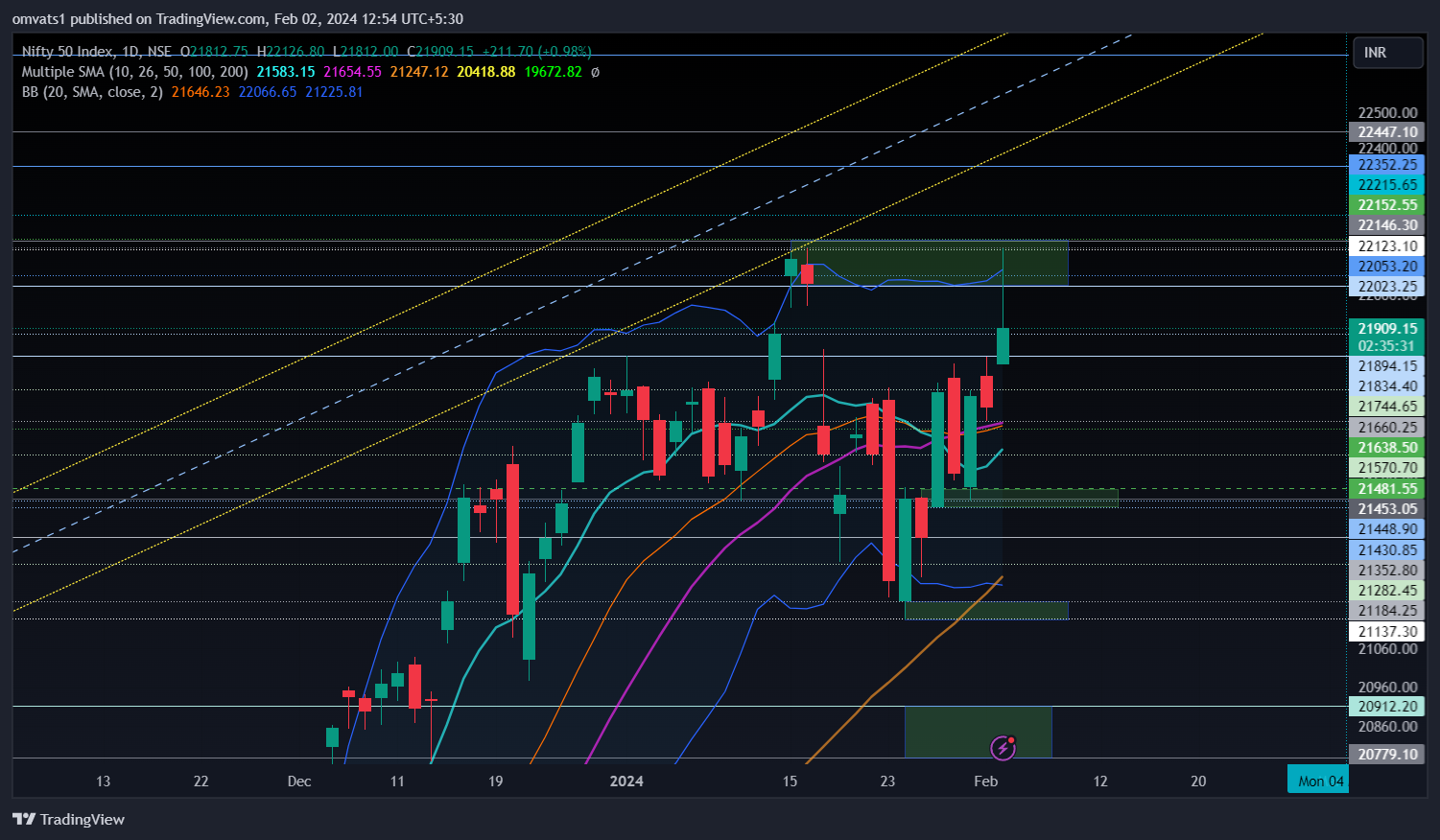Select the green zone rectangle near 20860
Screen dimensions: 1440x840
click(978, 732)
